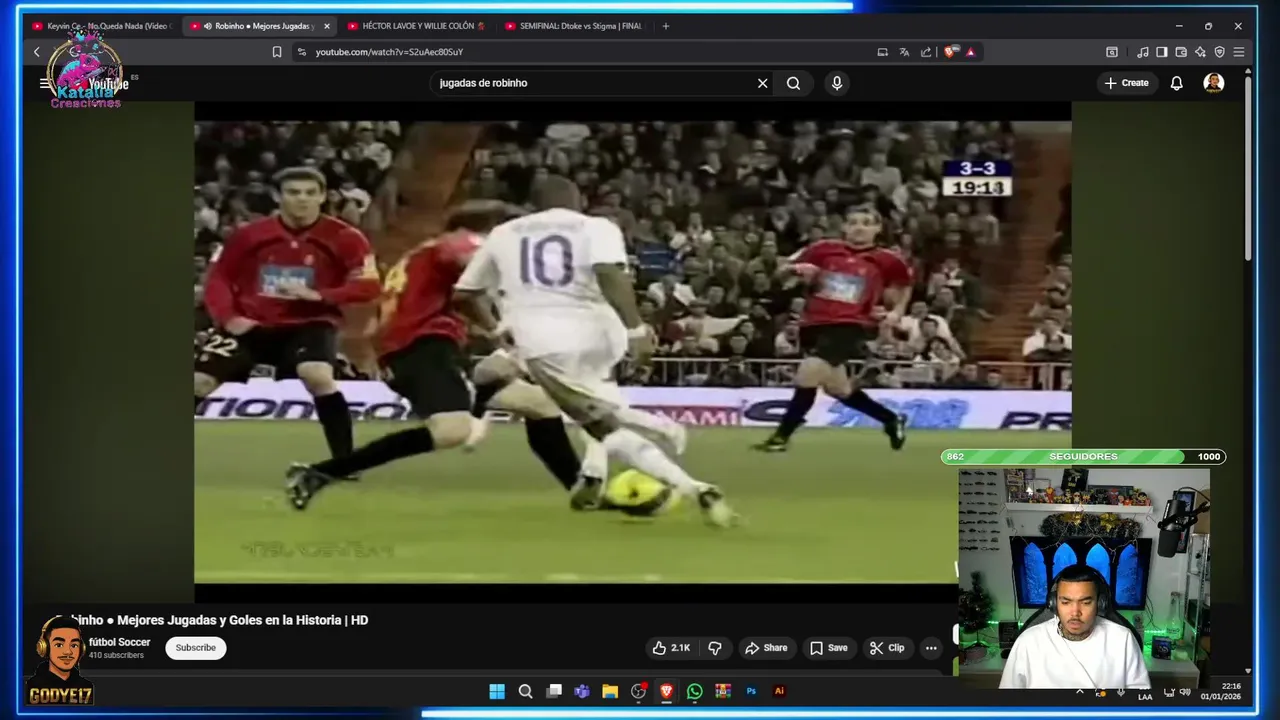Open WinRAR icon on taskbar
Viewport: 1280px width, 720px height.
(x=723, y=691)
